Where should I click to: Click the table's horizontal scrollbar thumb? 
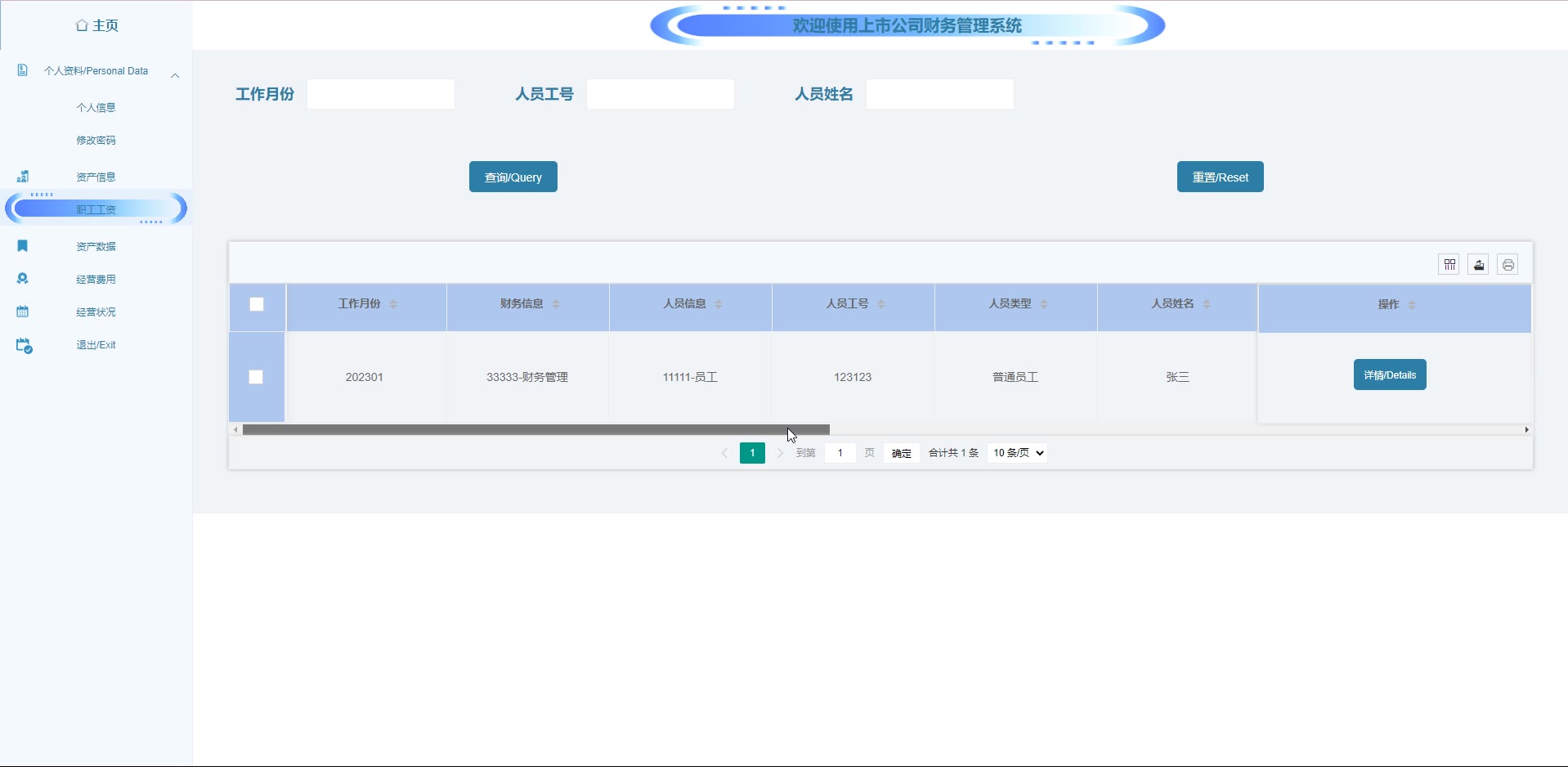(535, 430)
